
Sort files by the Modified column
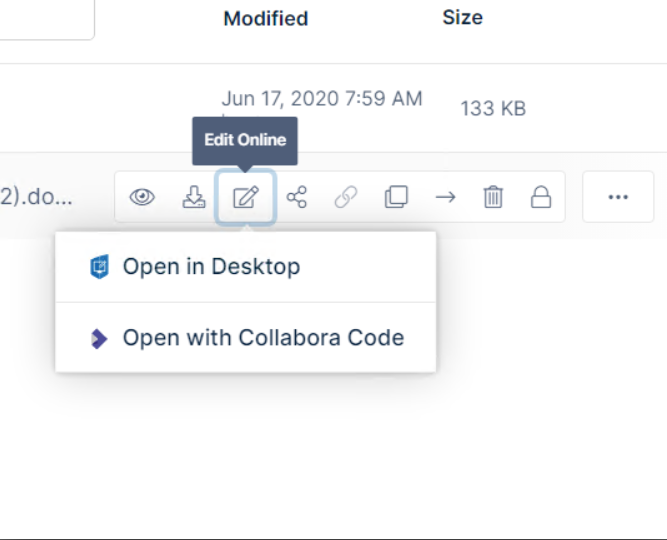click(x=265, y=18)
